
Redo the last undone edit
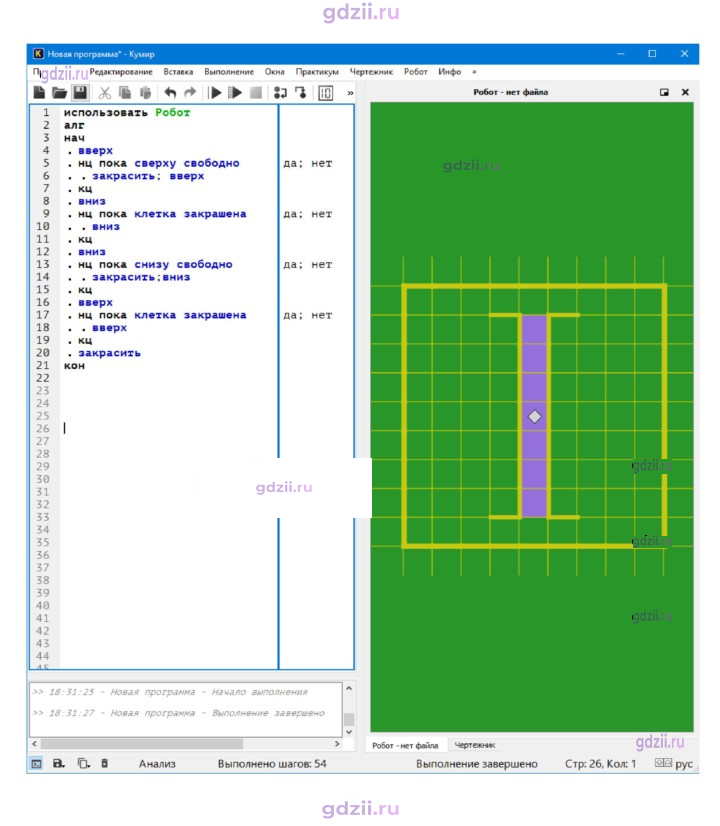(190, 93)
